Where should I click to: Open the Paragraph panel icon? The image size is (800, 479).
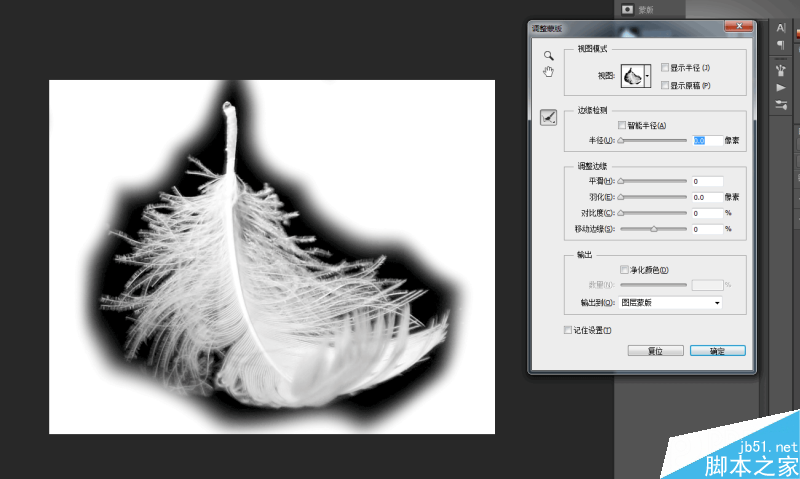781,45
